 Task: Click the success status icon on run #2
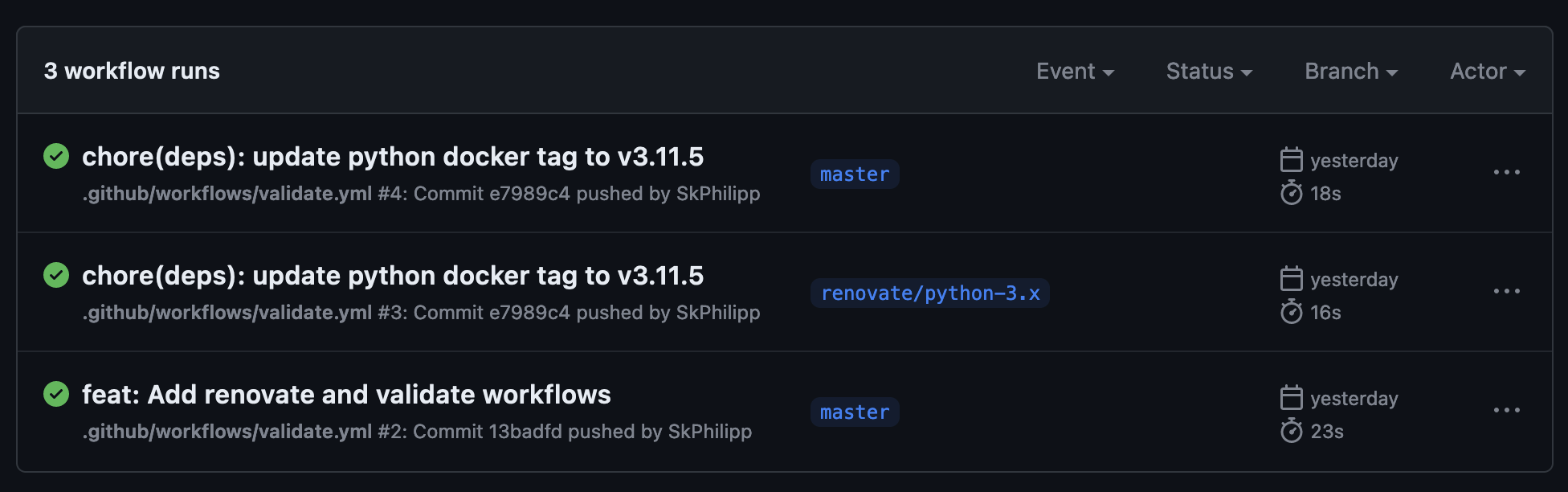pos(55,395)
